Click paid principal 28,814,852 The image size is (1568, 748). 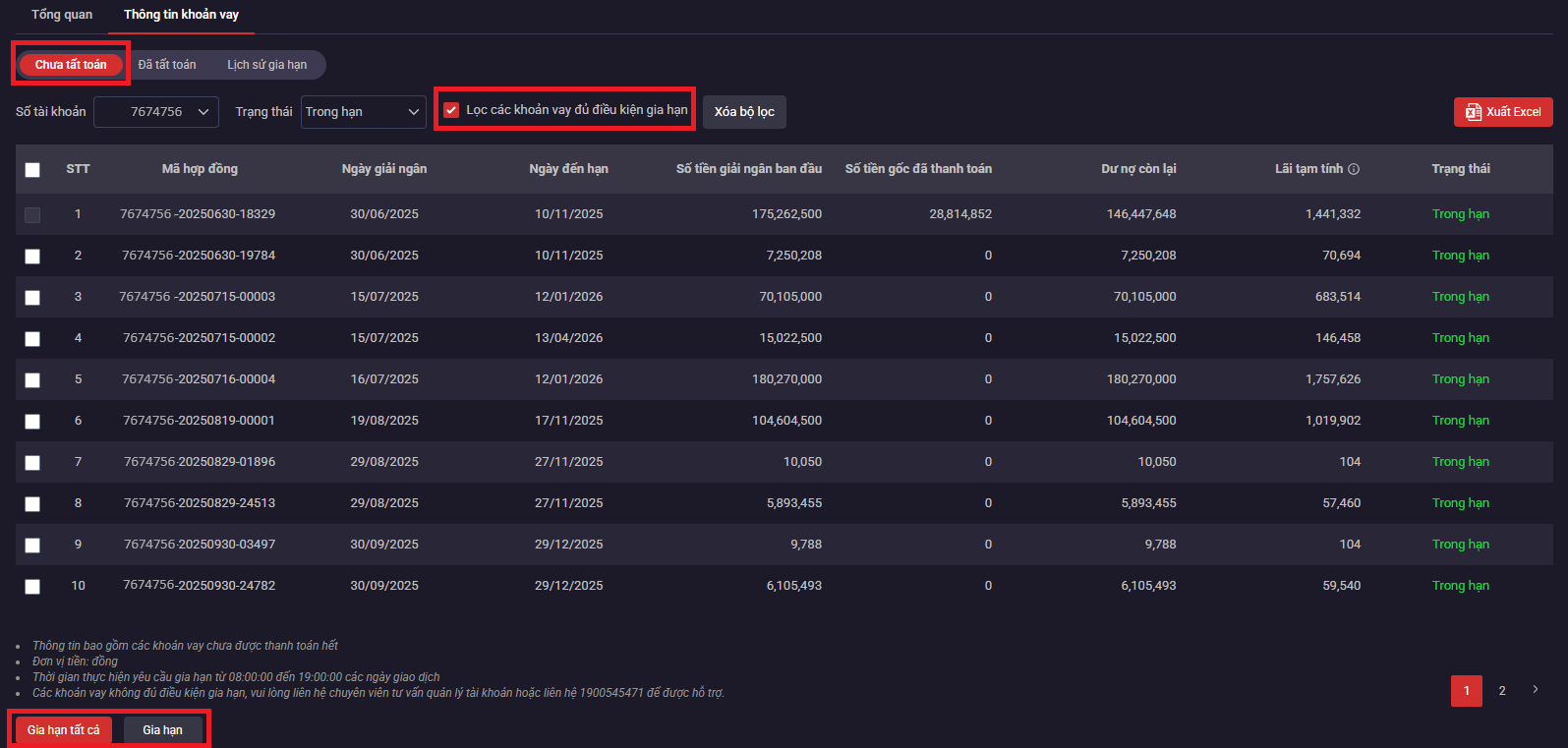[960, 214]
